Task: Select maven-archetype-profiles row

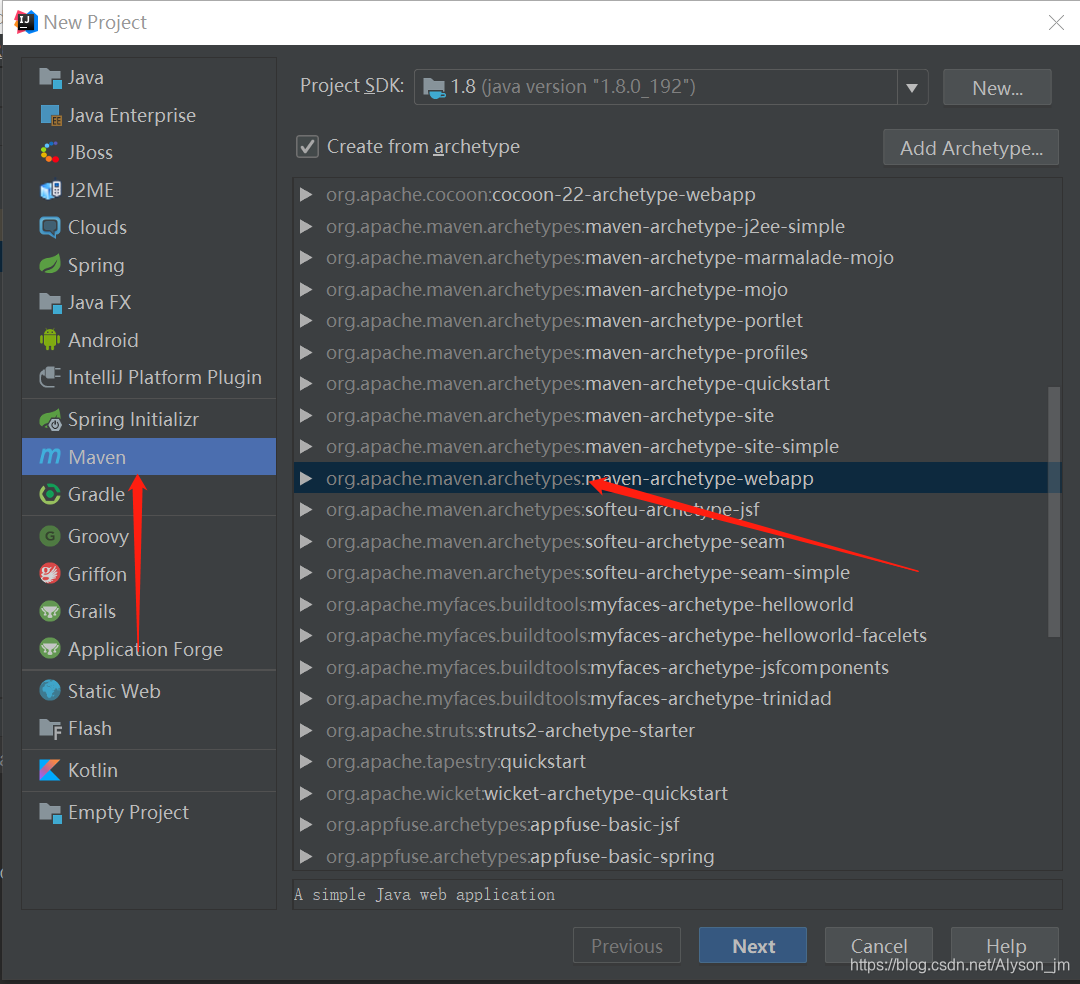Action: click(678, 353)
